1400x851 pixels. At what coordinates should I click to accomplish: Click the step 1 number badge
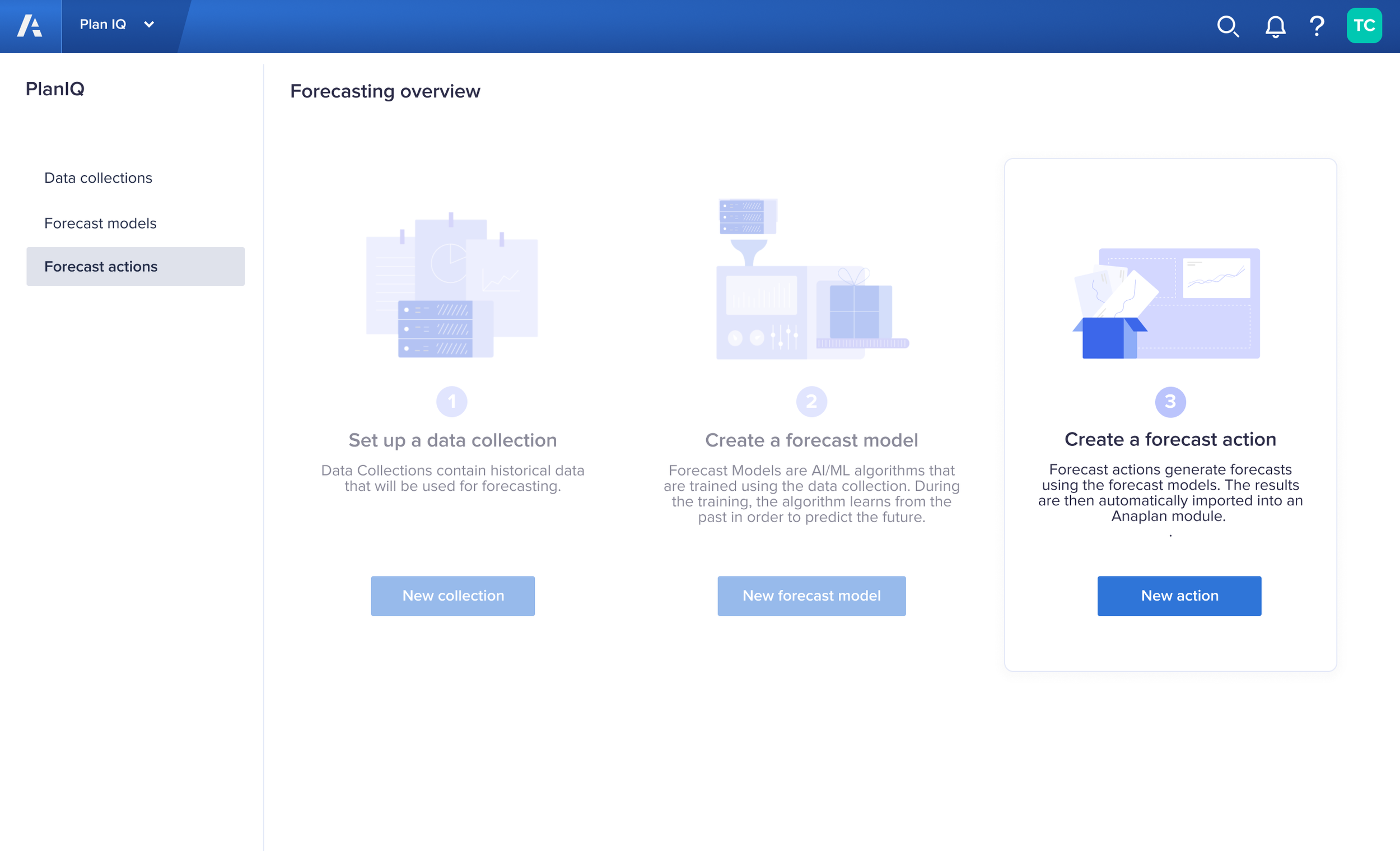coord(452,401)
